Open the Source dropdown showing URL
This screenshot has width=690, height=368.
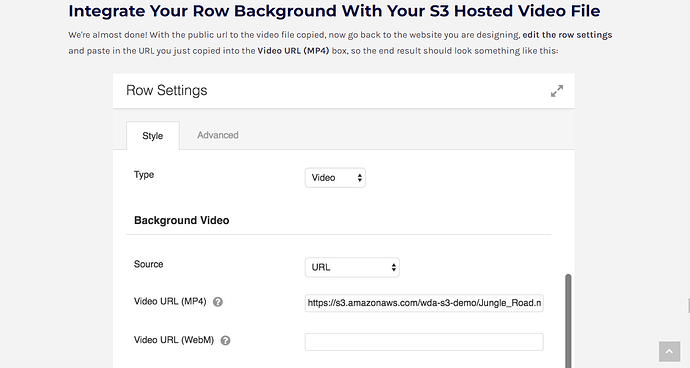[x=352, y=267]
